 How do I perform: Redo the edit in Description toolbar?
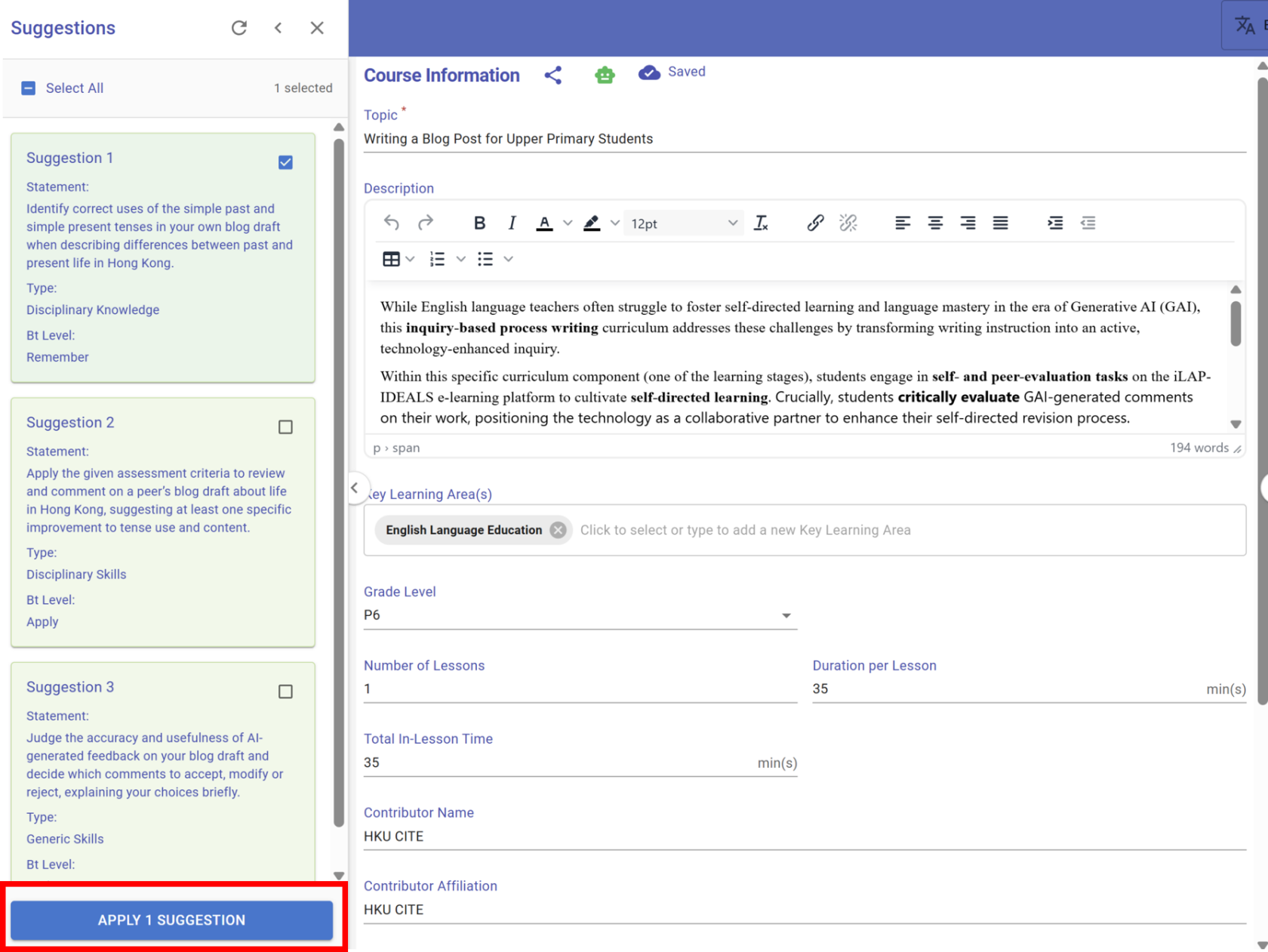pos(426,223)
